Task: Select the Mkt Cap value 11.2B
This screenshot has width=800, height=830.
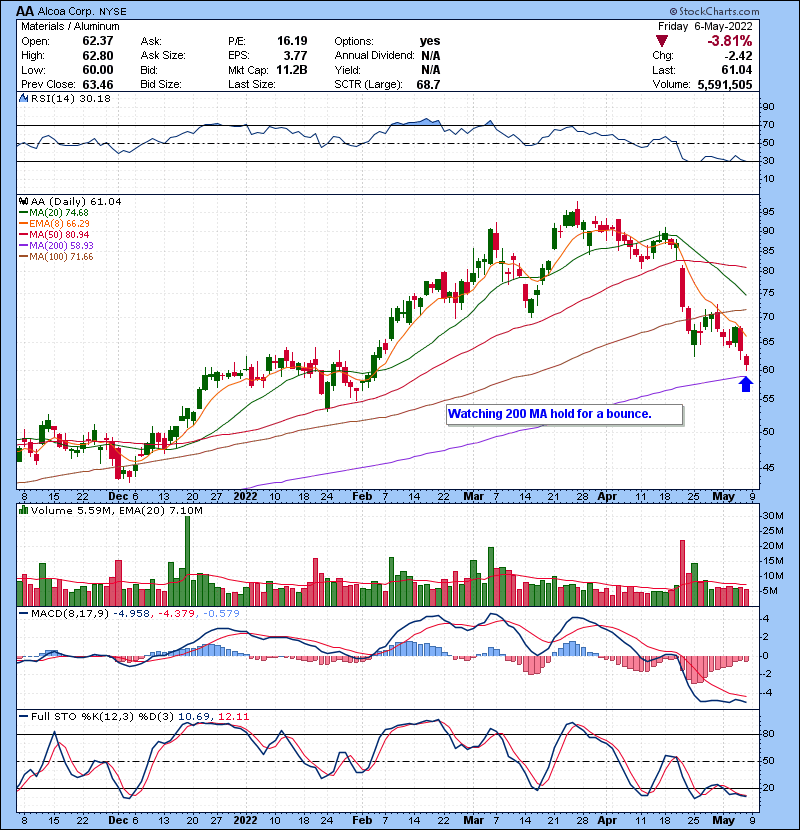Action: pyautogui.click(x=292, y=70)
